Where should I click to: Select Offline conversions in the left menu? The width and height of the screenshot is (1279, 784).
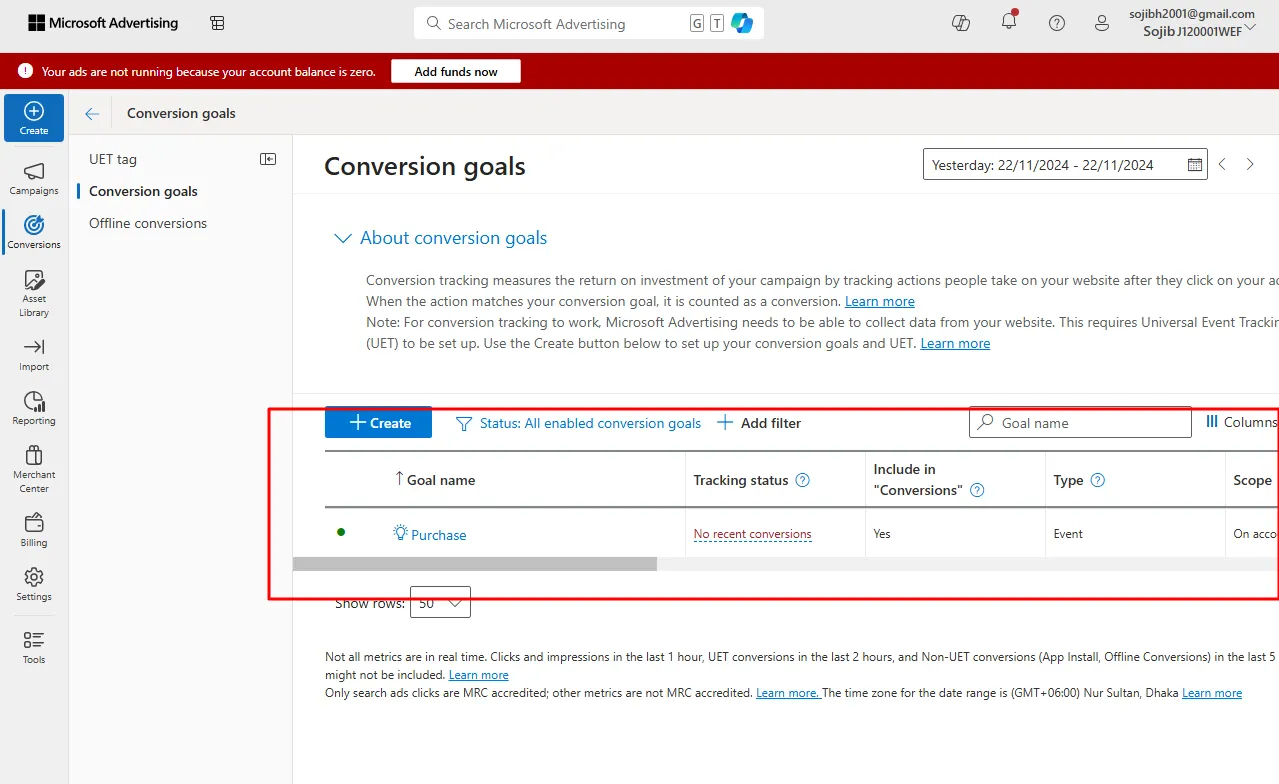148,223
